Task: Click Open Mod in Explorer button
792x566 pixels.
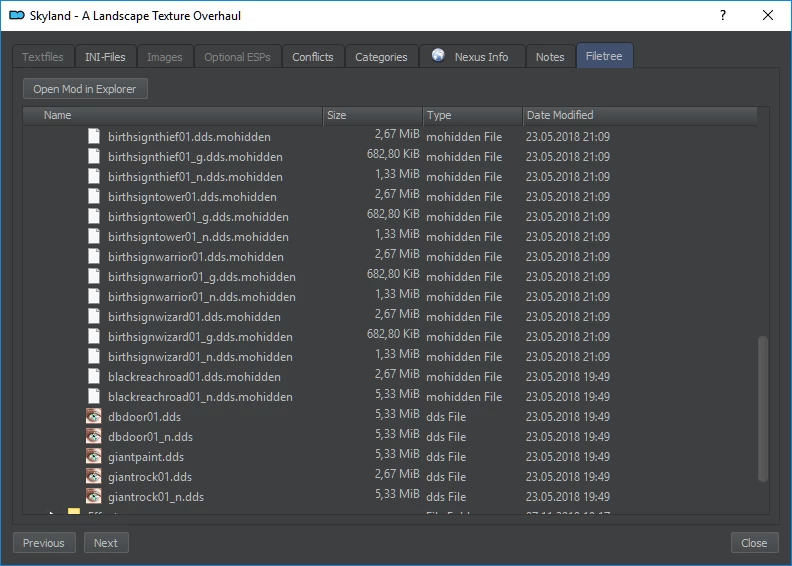Action: pos(85,89)
